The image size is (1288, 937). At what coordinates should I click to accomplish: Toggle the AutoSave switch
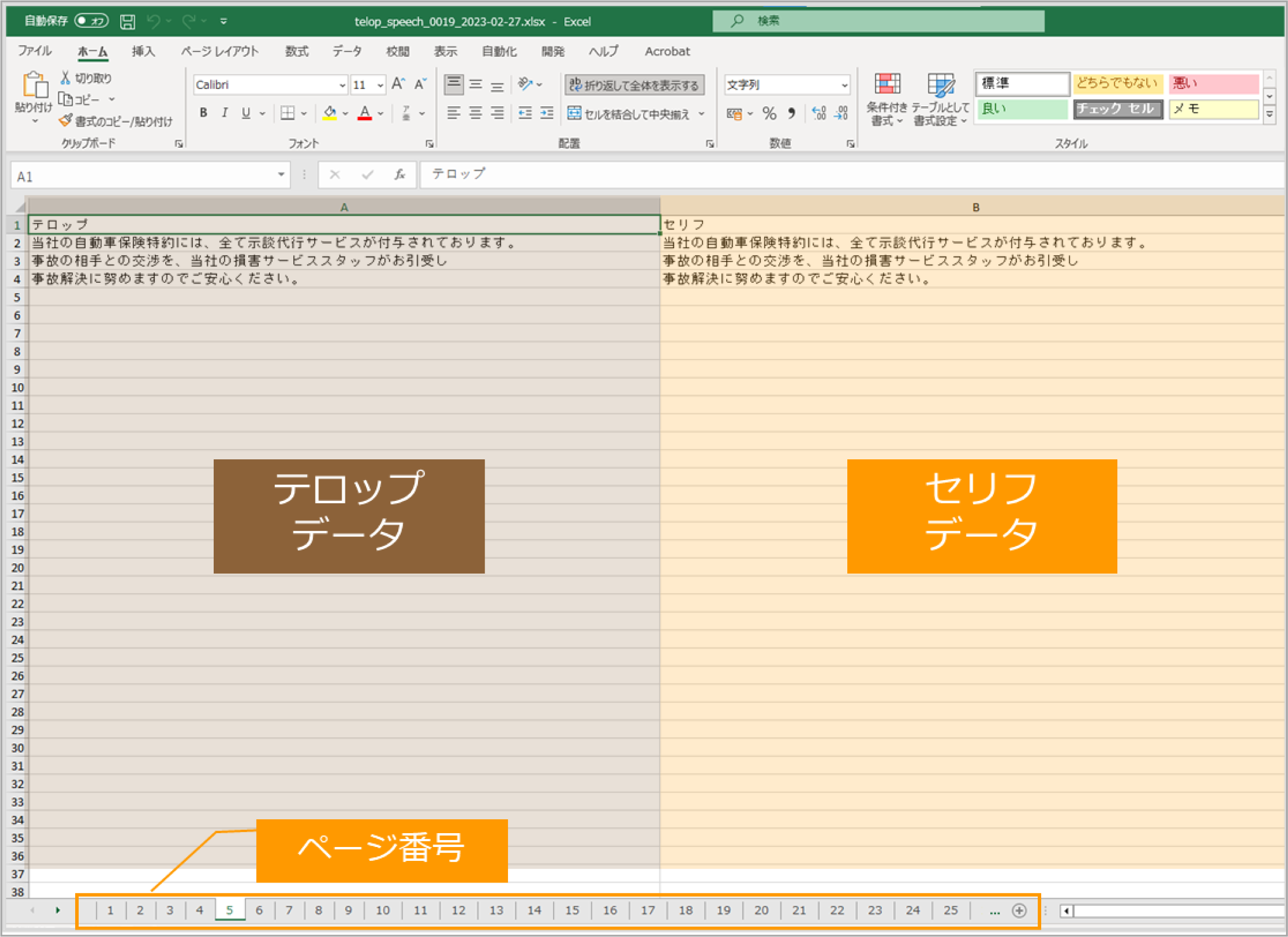click(x=92, y=21)
